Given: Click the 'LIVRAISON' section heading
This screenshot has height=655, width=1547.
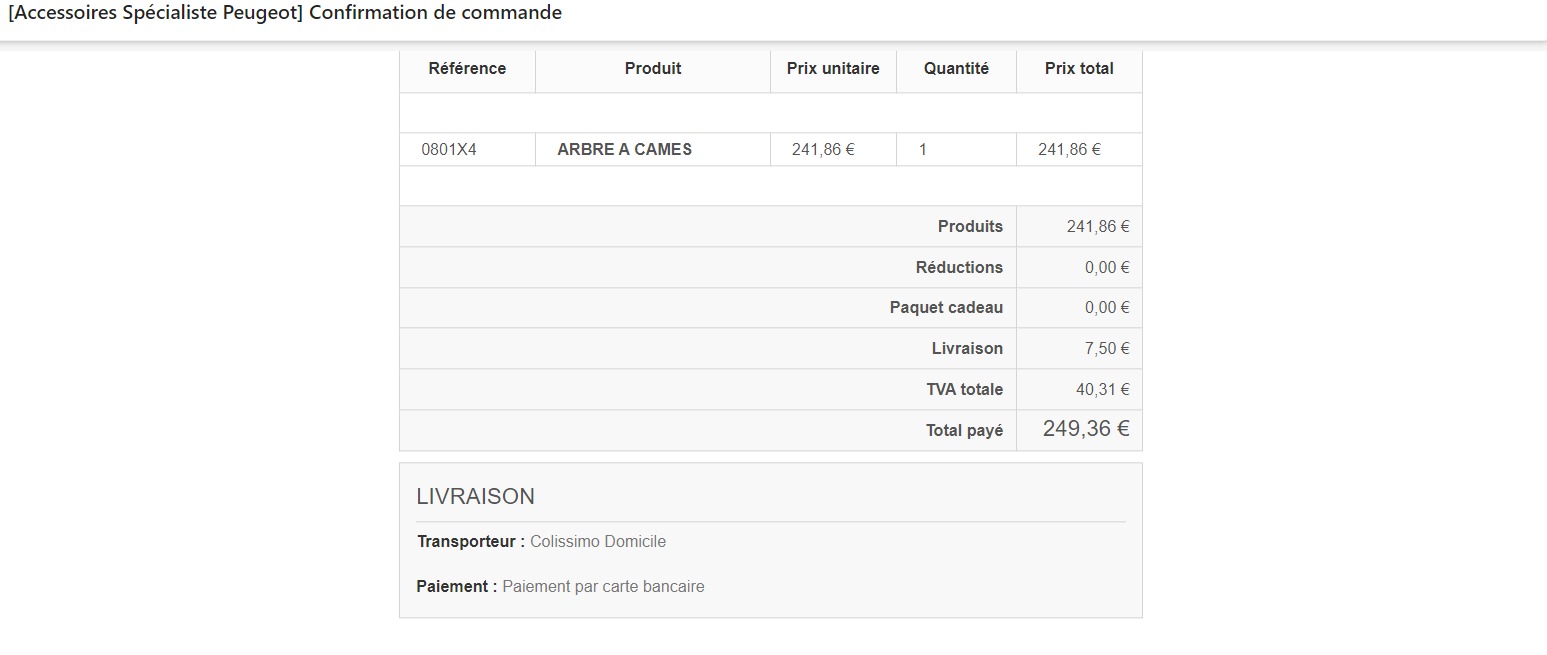Looking at the screenshot, I should point(475,497).
